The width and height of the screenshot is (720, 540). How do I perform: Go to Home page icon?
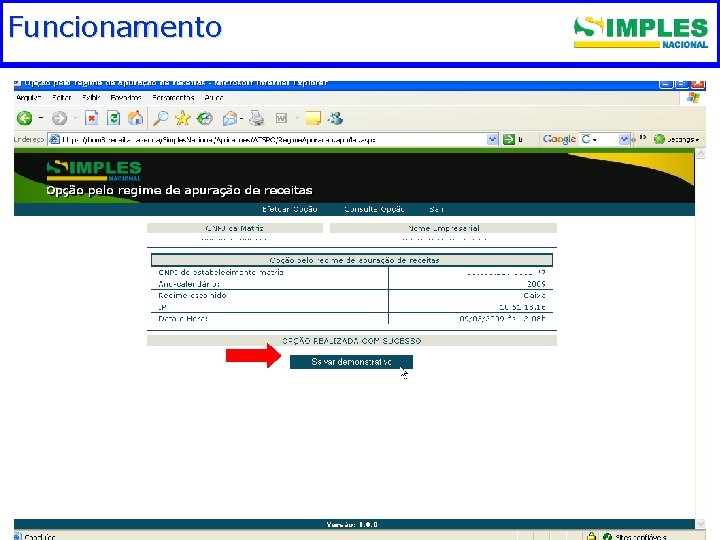[x=135, y=118]
